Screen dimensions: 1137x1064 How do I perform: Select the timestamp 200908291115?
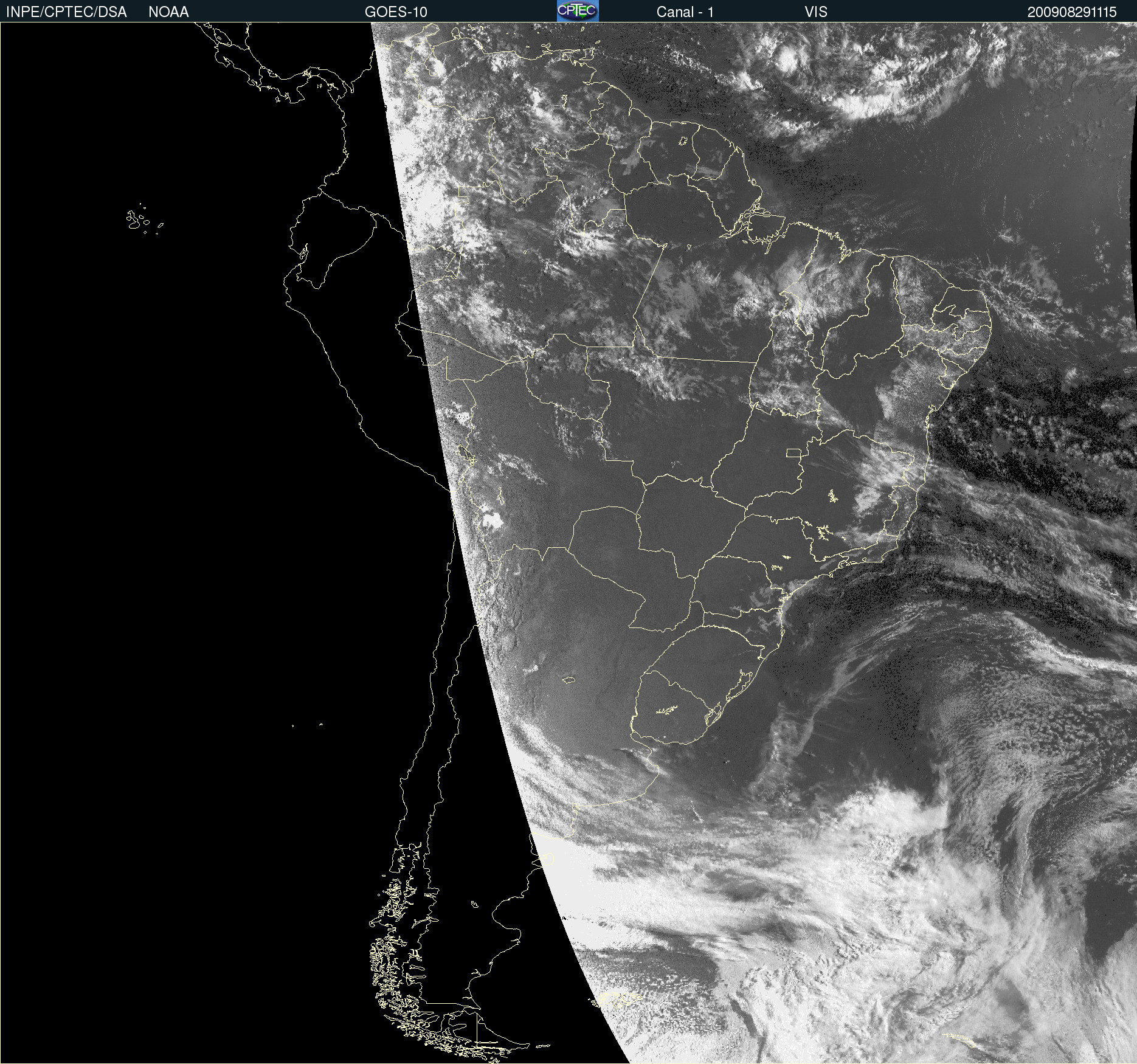tap(1072, 12)
